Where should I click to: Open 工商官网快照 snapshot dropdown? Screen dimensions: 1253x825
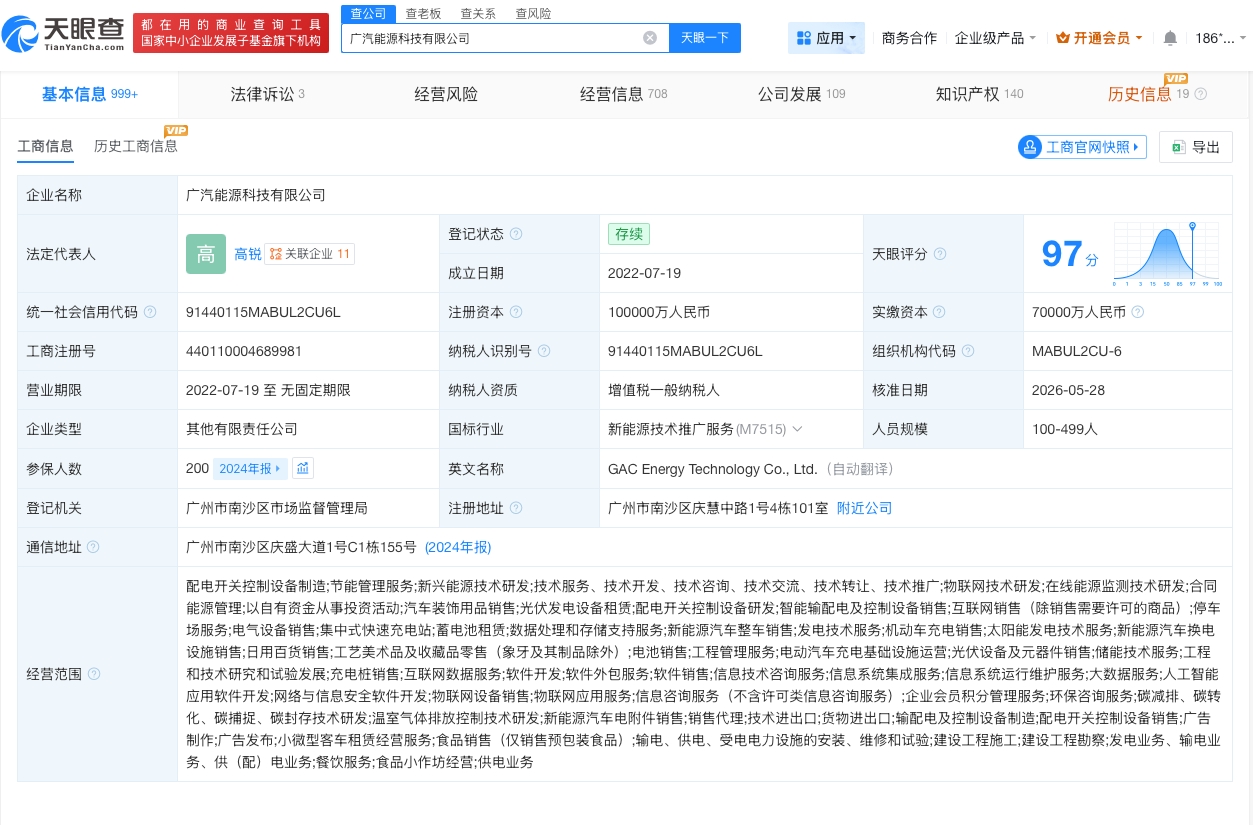pos(1082,147)
